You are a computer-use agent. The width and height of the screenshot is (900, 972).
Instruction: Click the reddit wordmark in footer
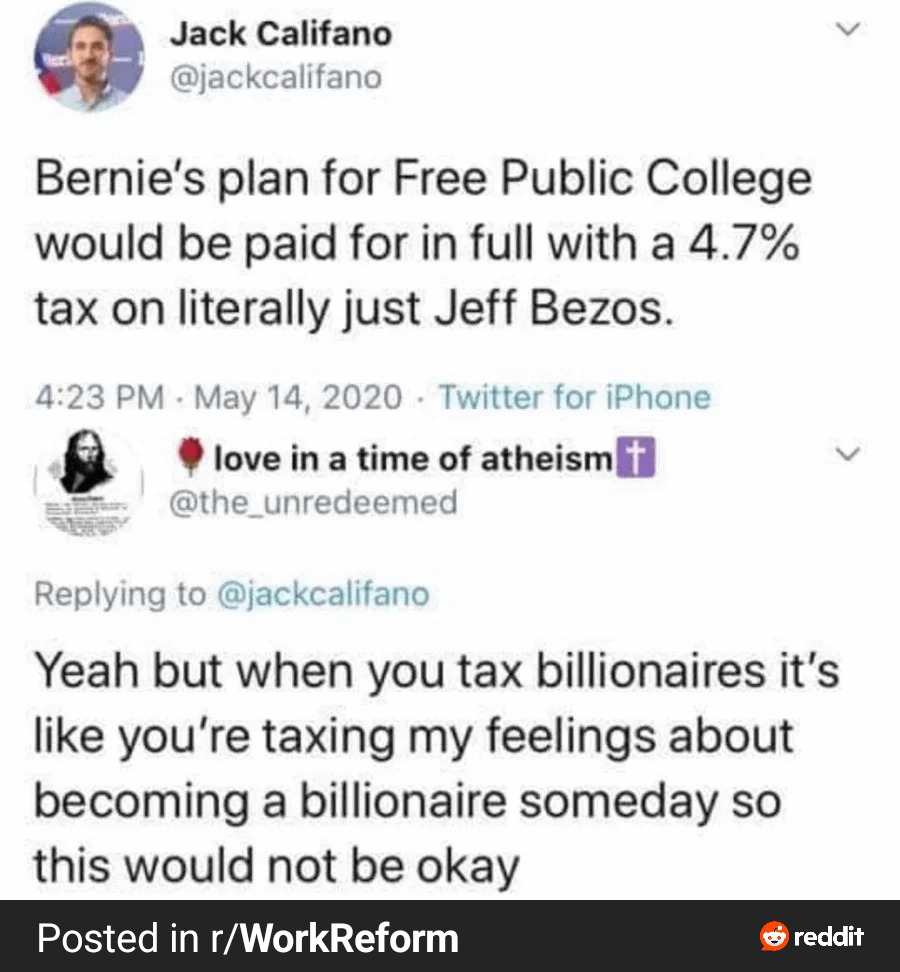coord(828,937)
